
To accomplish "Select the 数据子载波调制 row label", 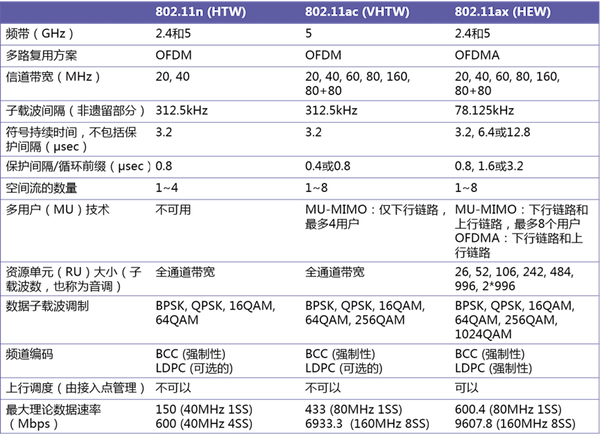I will [47, 306].
